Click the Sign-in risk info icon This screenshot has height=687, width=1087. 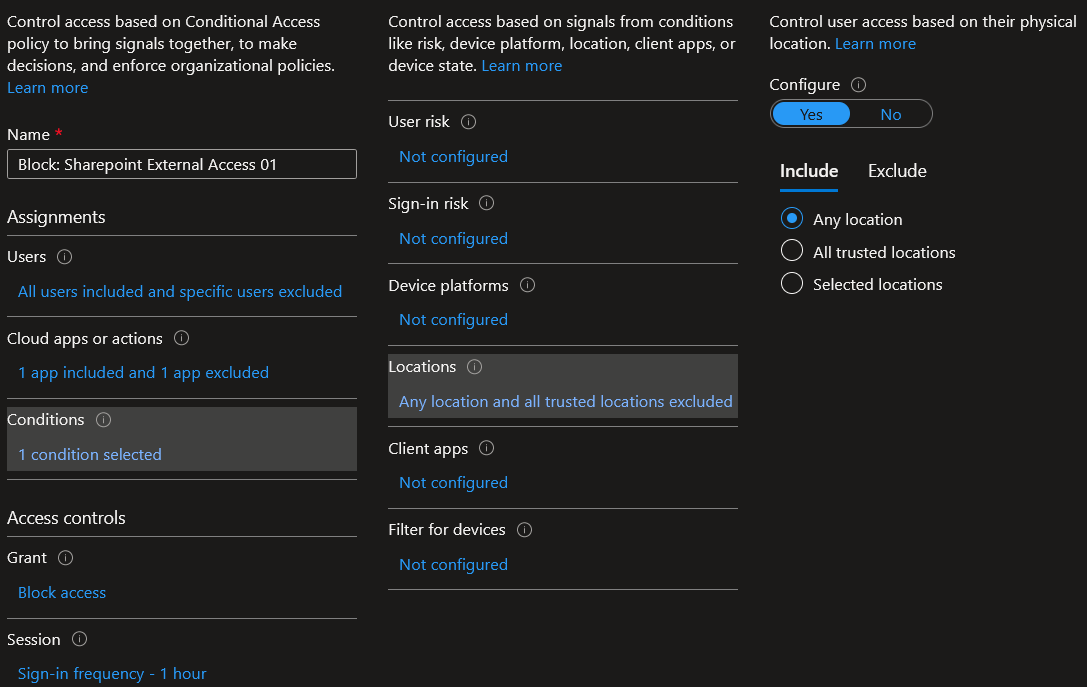pos(487,203)
